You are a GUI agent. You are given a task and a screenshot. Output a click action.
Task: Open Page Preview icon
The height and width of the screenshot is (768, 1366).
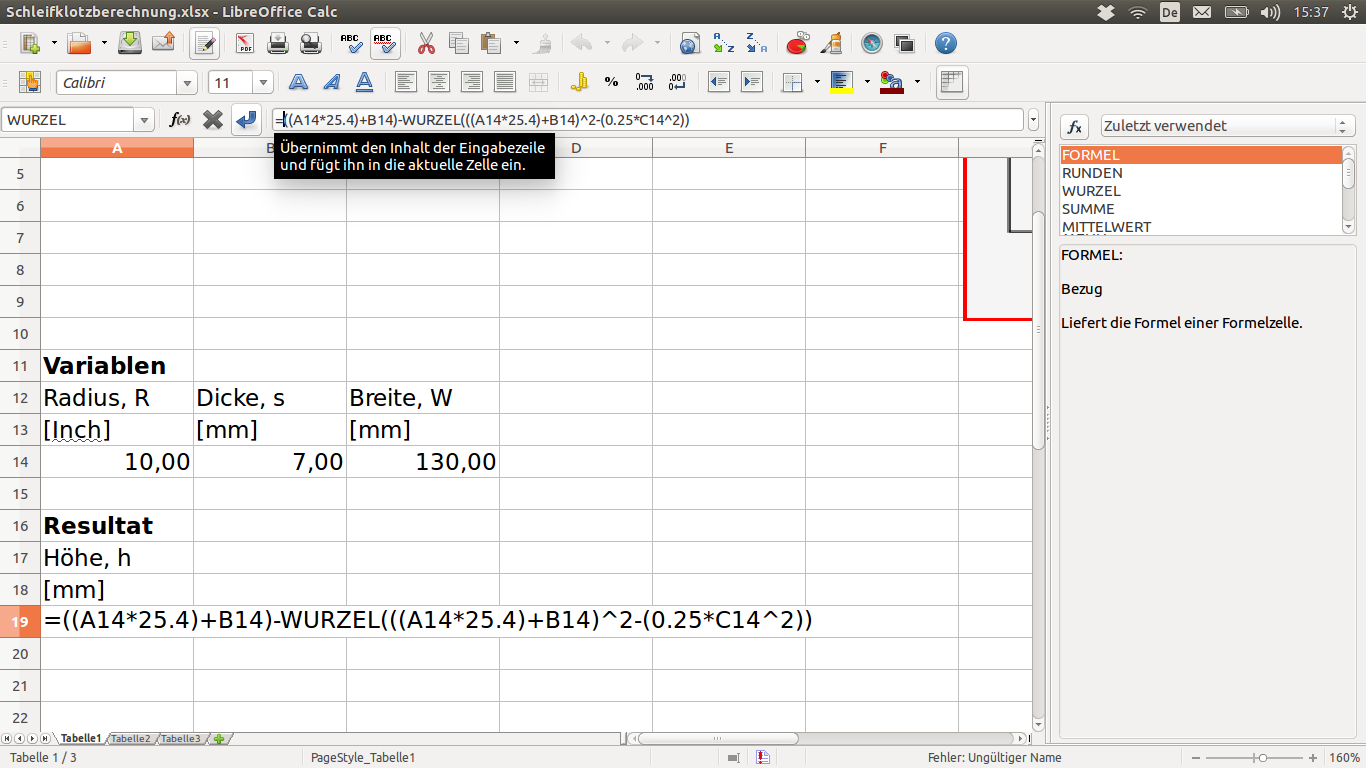[311, 44]
